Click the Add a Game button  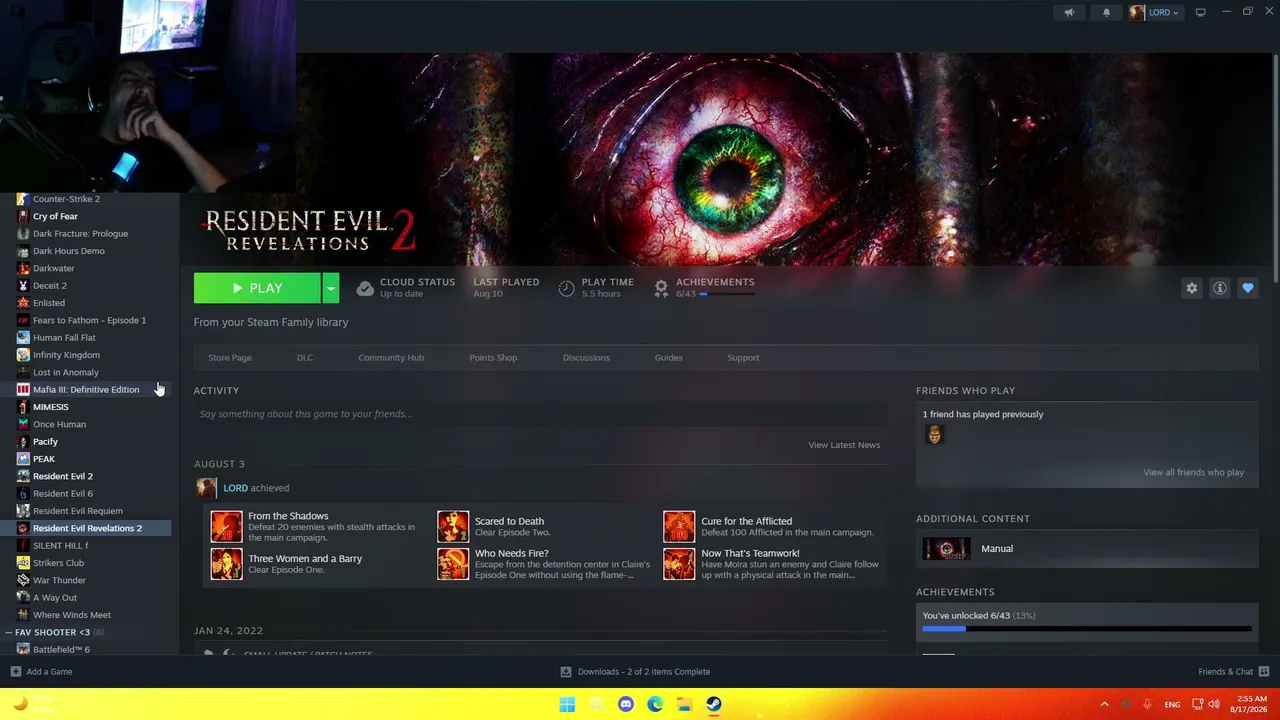(x=41, y=672)
